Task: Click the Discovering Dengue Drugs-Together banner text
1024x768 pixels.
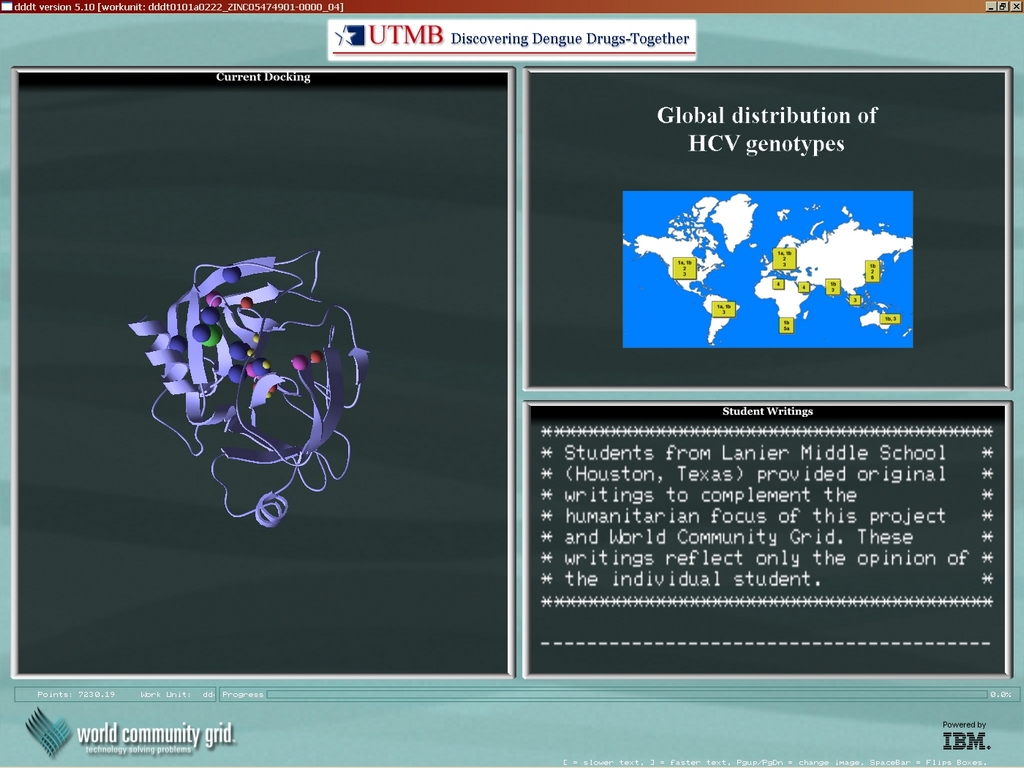Action: (570, 39)
